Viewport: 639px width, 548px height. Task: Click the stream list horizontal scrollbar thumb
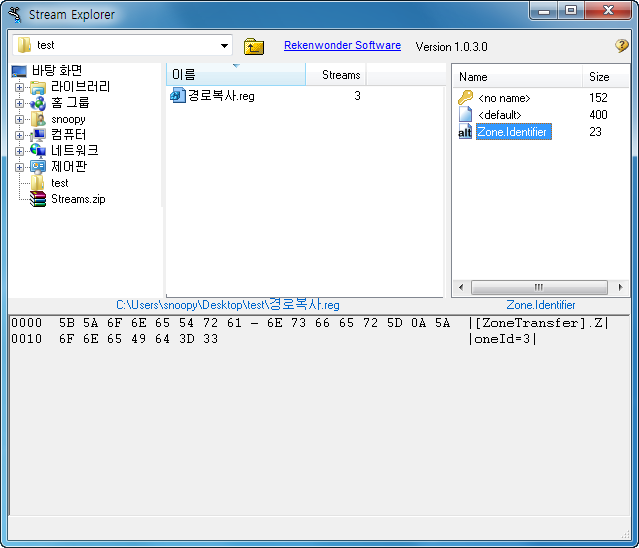[x=539, y=287]
